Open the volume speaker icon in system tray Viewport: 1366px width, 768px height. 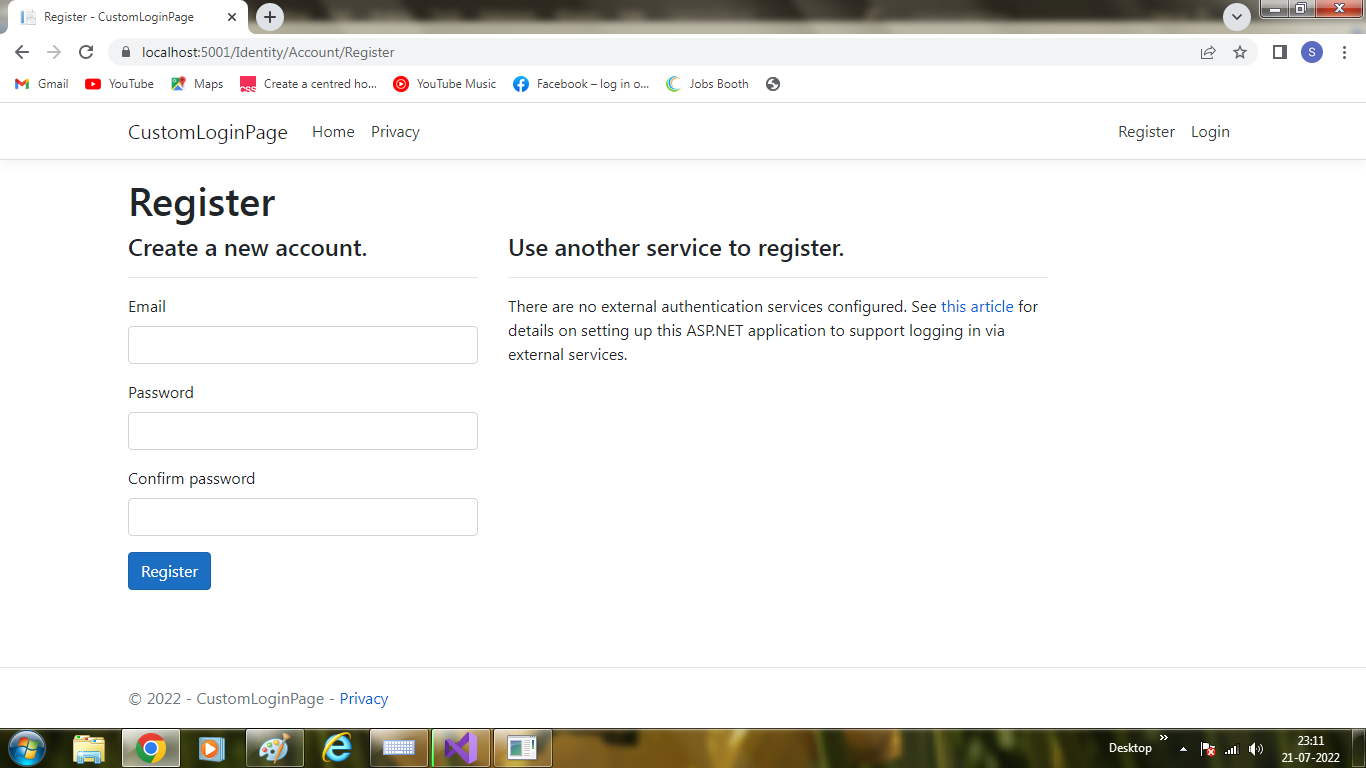1256,747
